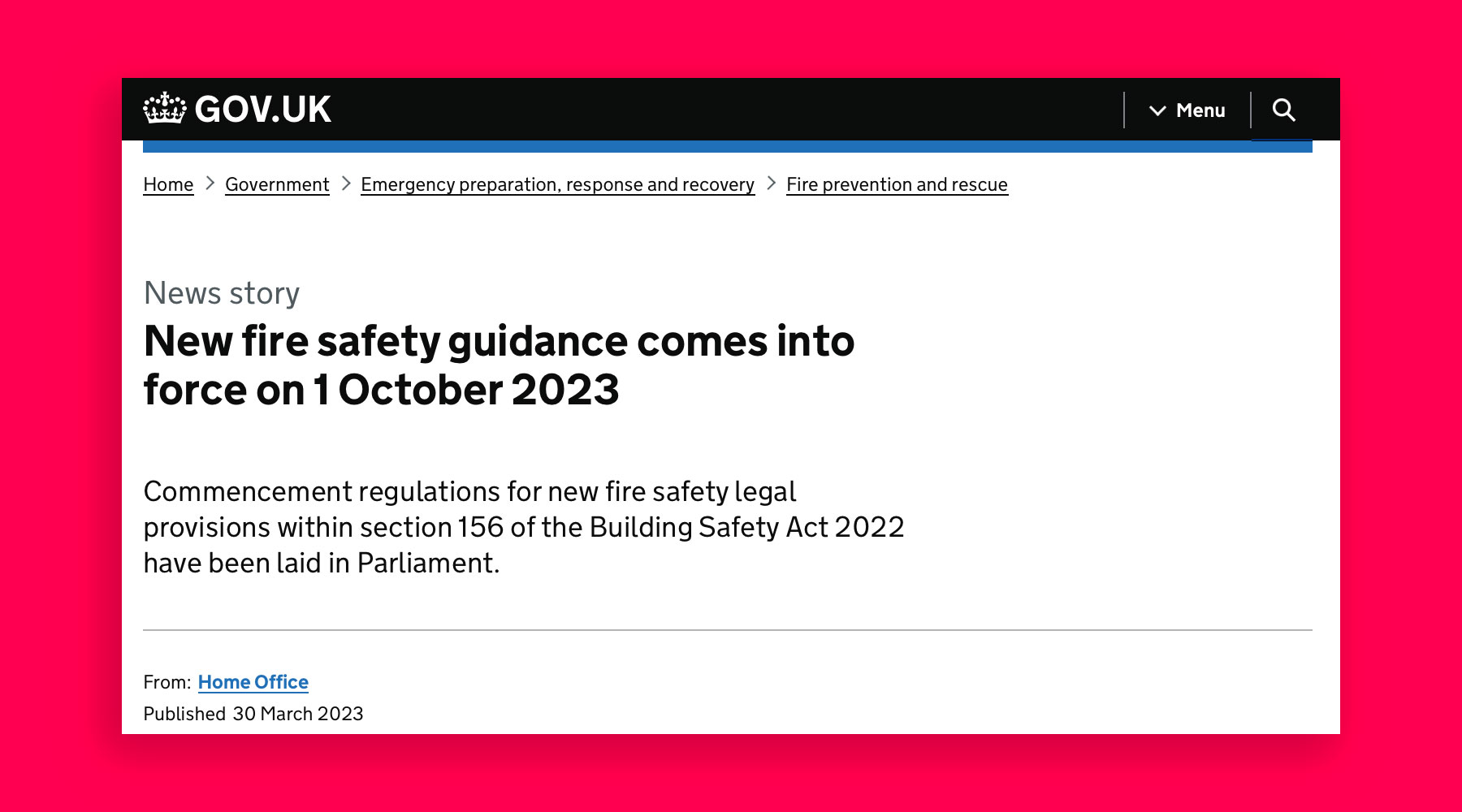Viewport: 1462px width, 812px height.
Task: Click the News story label
Action: coord(222,293)
